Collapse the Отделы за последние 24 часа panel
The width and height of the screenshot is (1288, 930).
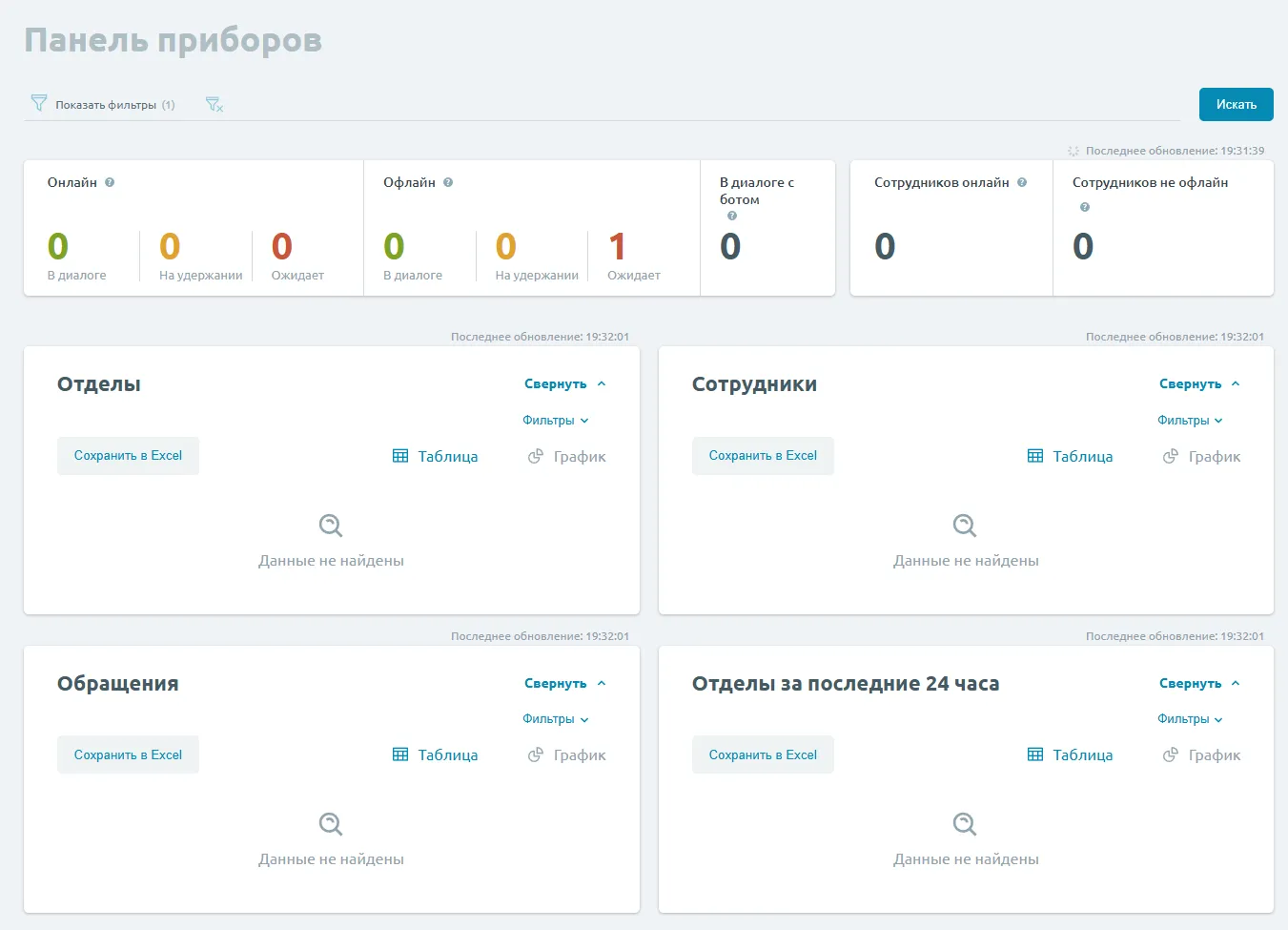1198,684
